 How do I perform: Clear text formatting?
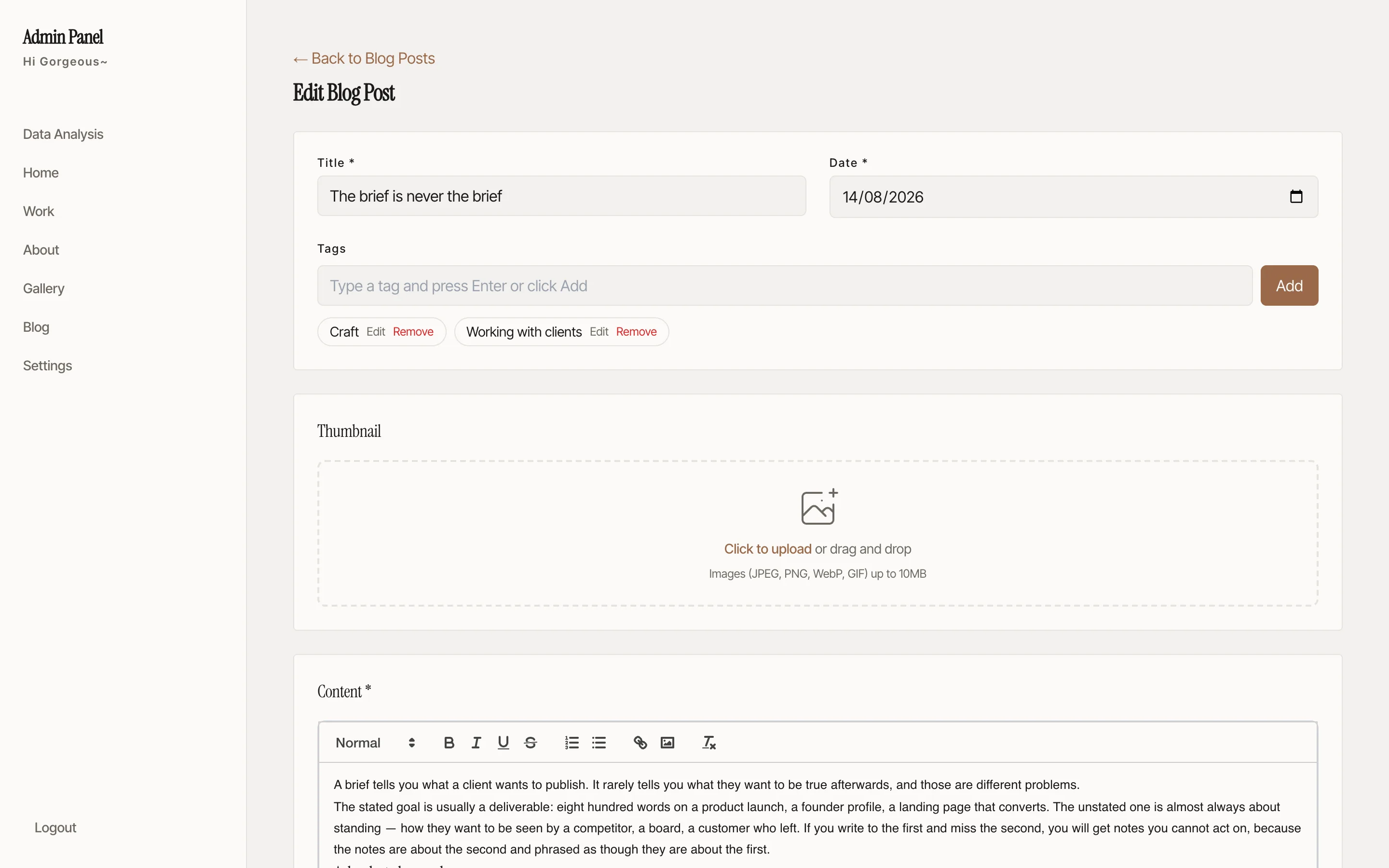(709, 743)
